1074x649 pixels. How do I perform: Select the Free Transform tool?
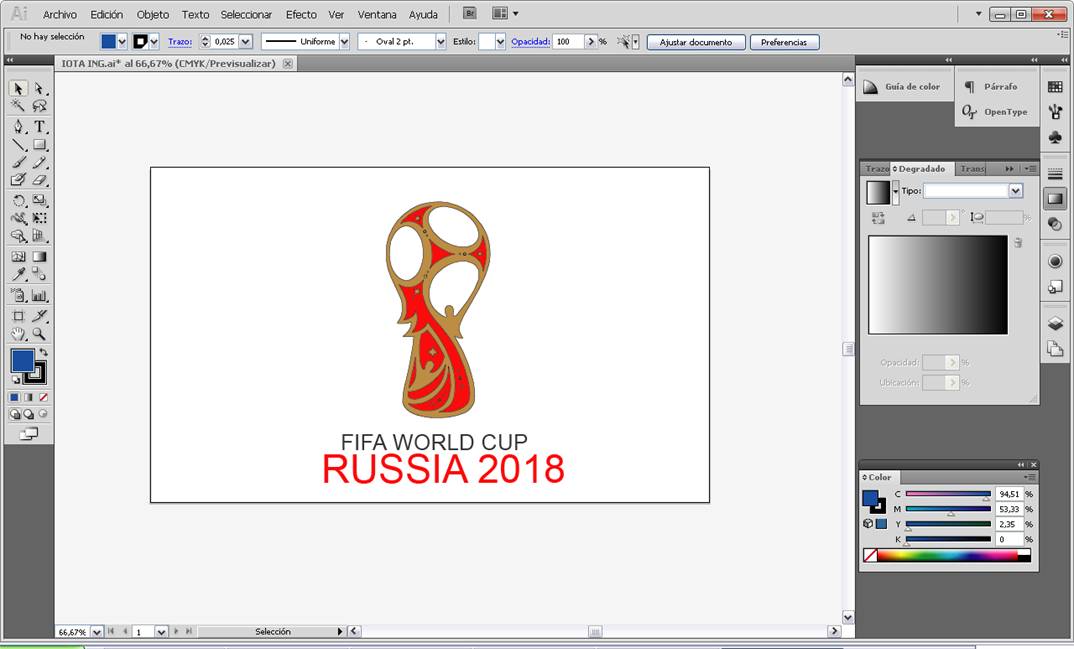pos(40,218)
